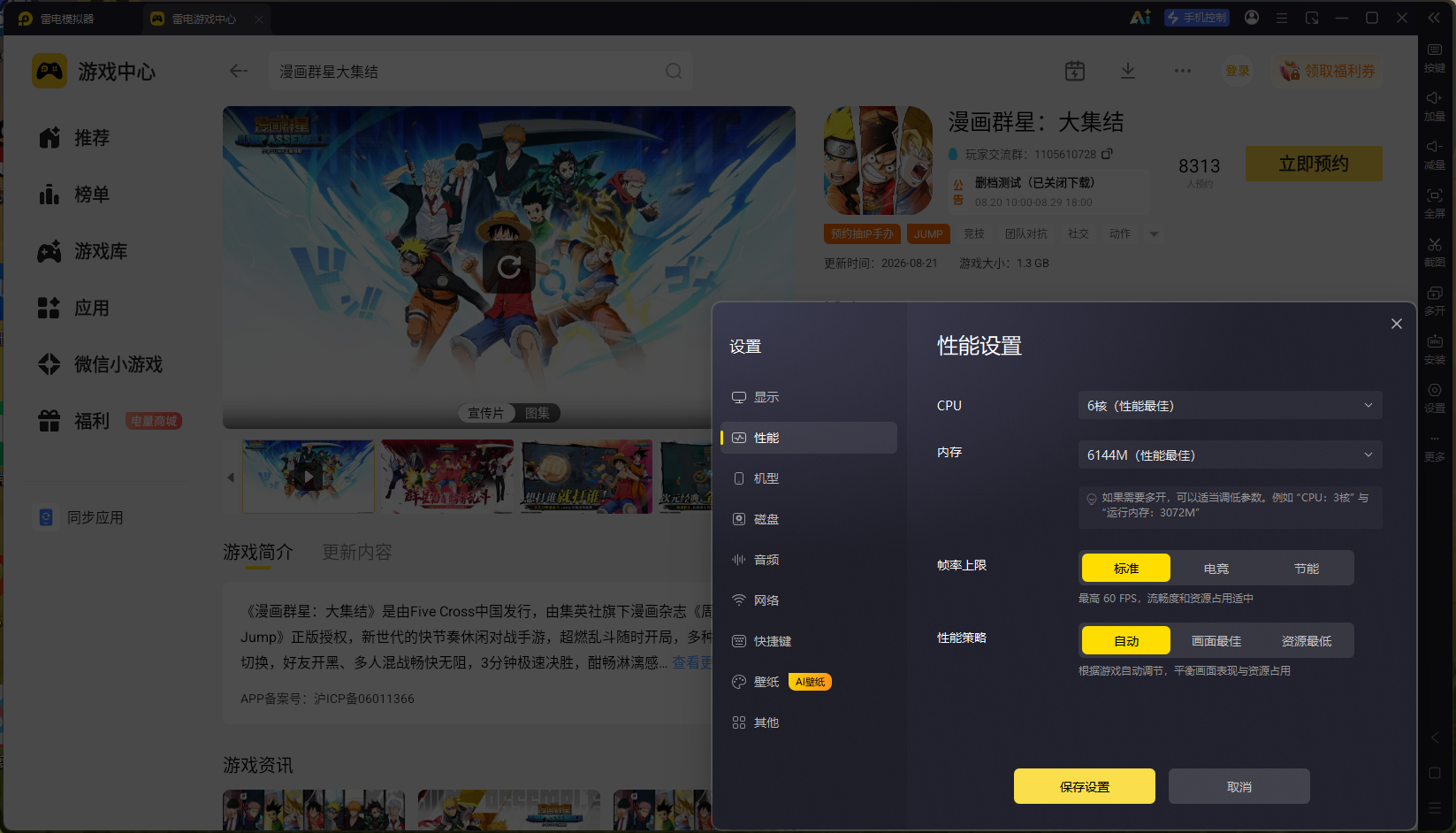Set performance strategy to 画面最佳

click(1216, 641)
